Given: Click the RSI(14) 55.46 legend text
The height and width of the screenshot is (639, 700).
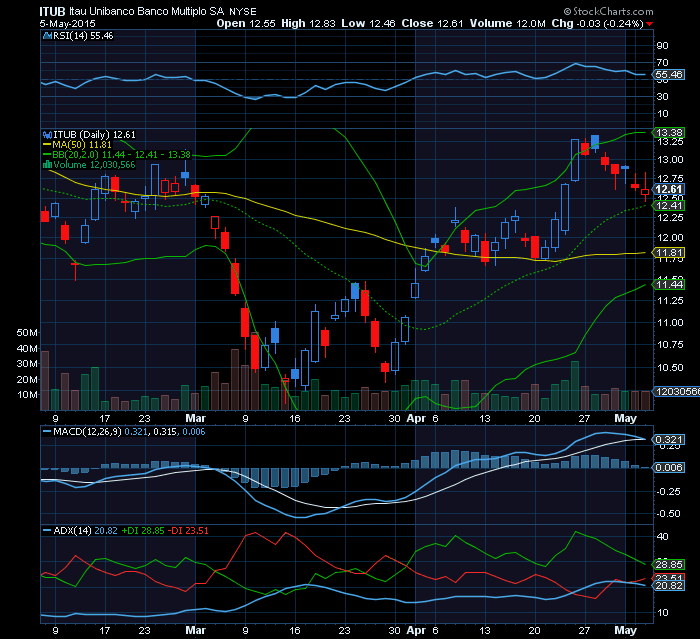Looking at the screenshot, I should [x=83, y=36].
